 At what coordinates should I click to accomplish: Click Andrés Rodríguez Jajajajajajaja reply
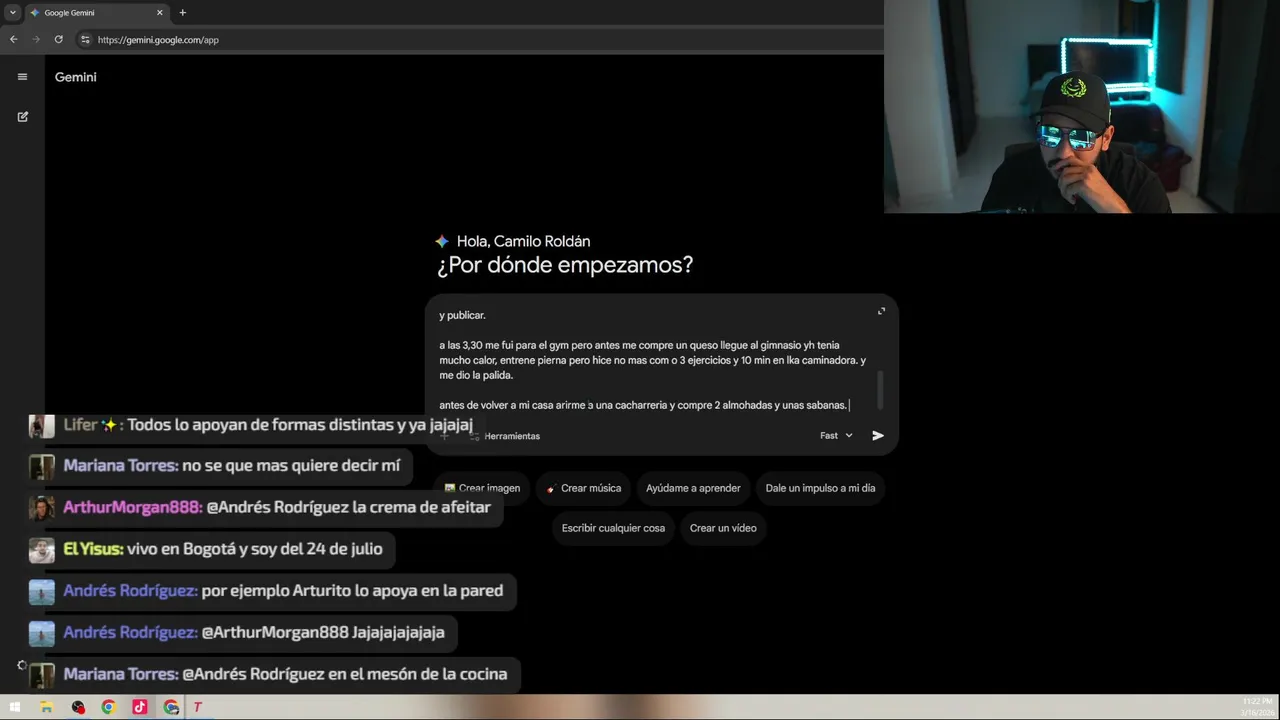pyautogui.click(x=254, y=632)
